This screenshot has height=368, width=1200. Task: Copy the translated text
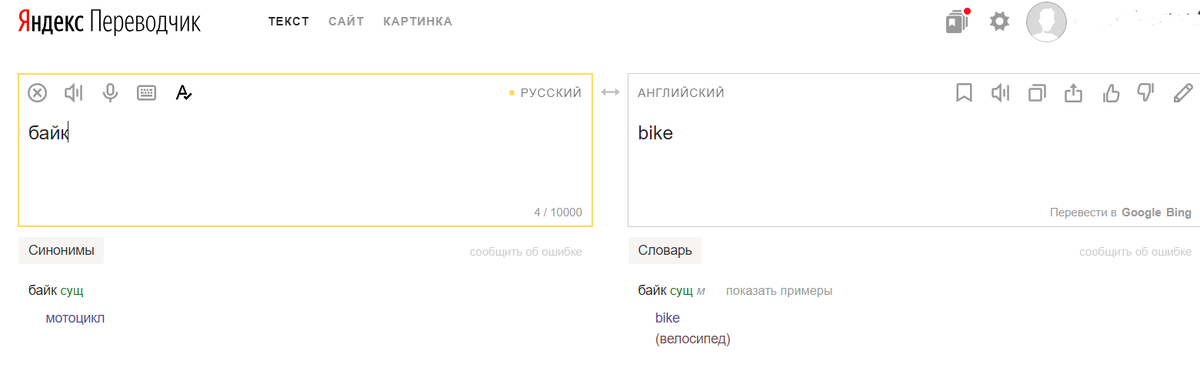click(x=1037, y=93)
